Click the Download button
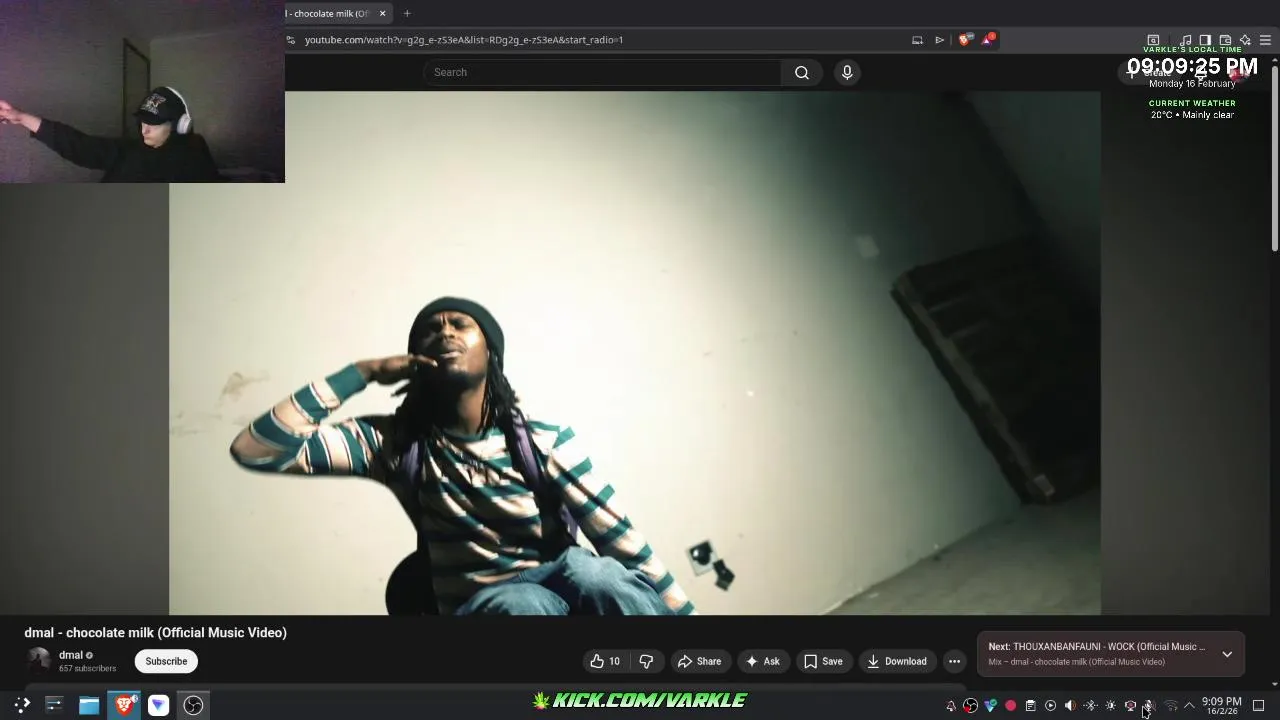The height and width of the screenshot is (720, 1280). [897, 661]
